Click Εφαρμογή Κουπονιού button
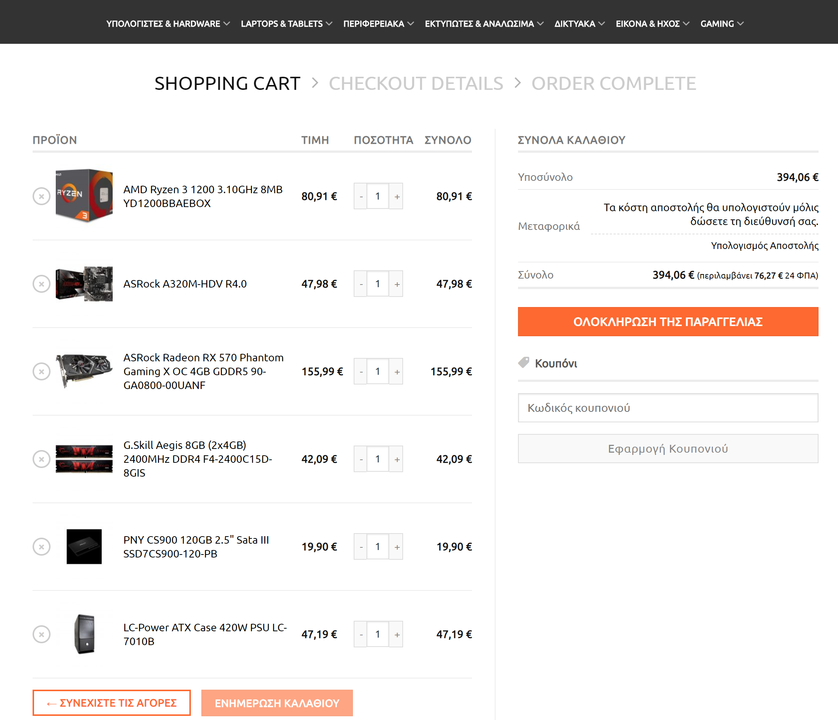The width and height of the screenshot is (838, 720). point(668,448)
